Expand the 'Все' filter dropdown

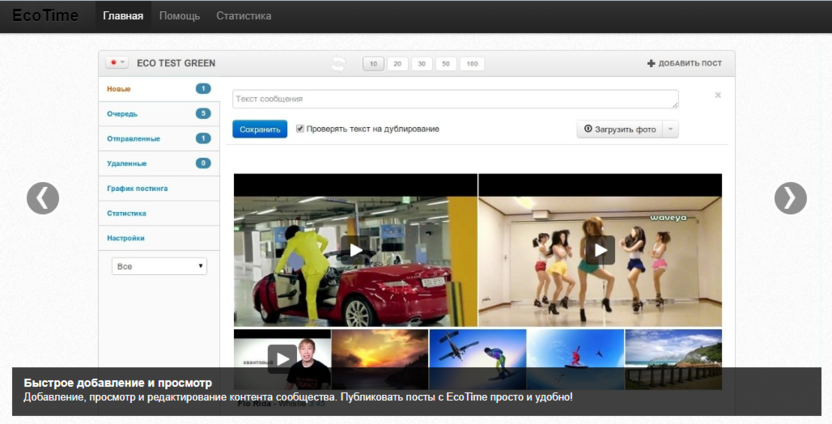[159, 267]
